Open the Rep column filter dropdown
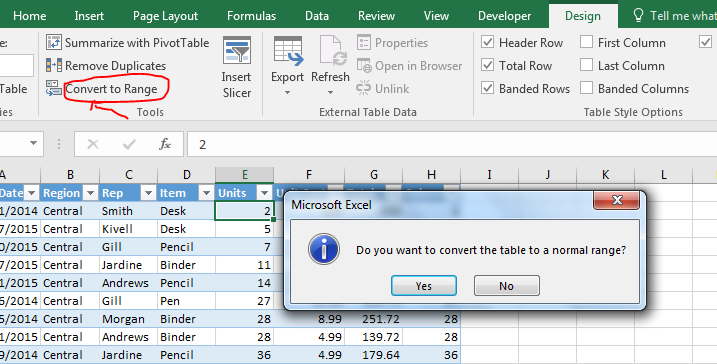The width and height of the screenshot is (717, 364). tap(148, 193)
